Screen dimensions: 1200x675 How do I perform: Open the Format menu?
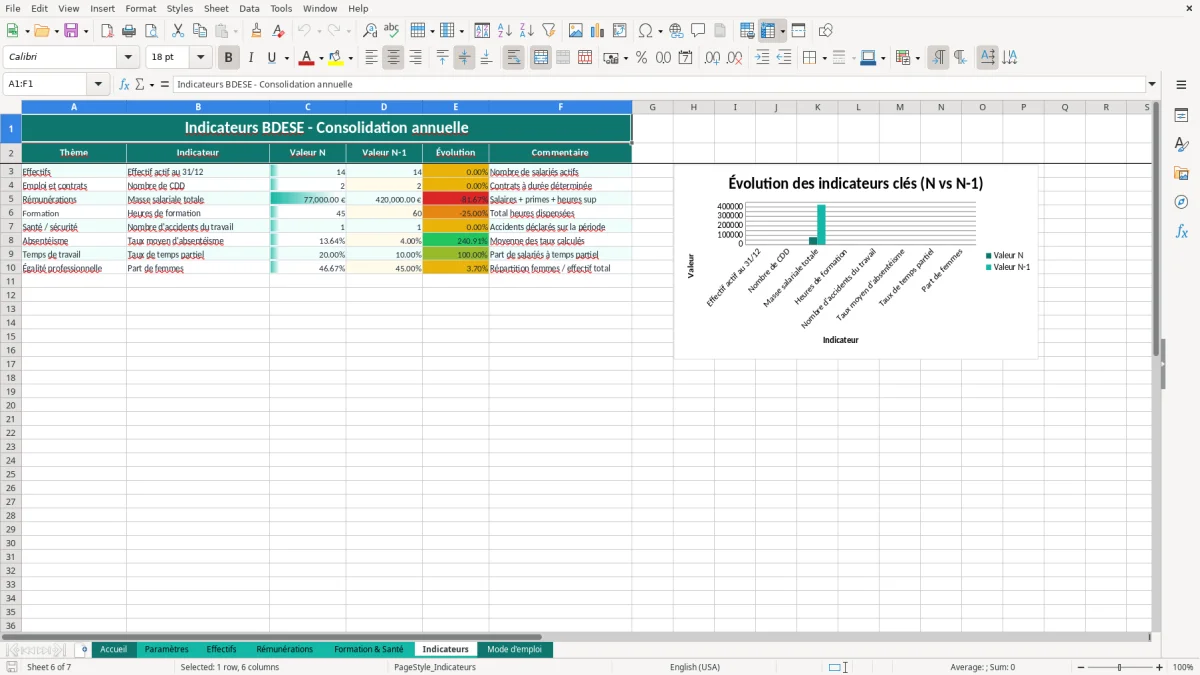pyautogui.click(x=140, y=8)
